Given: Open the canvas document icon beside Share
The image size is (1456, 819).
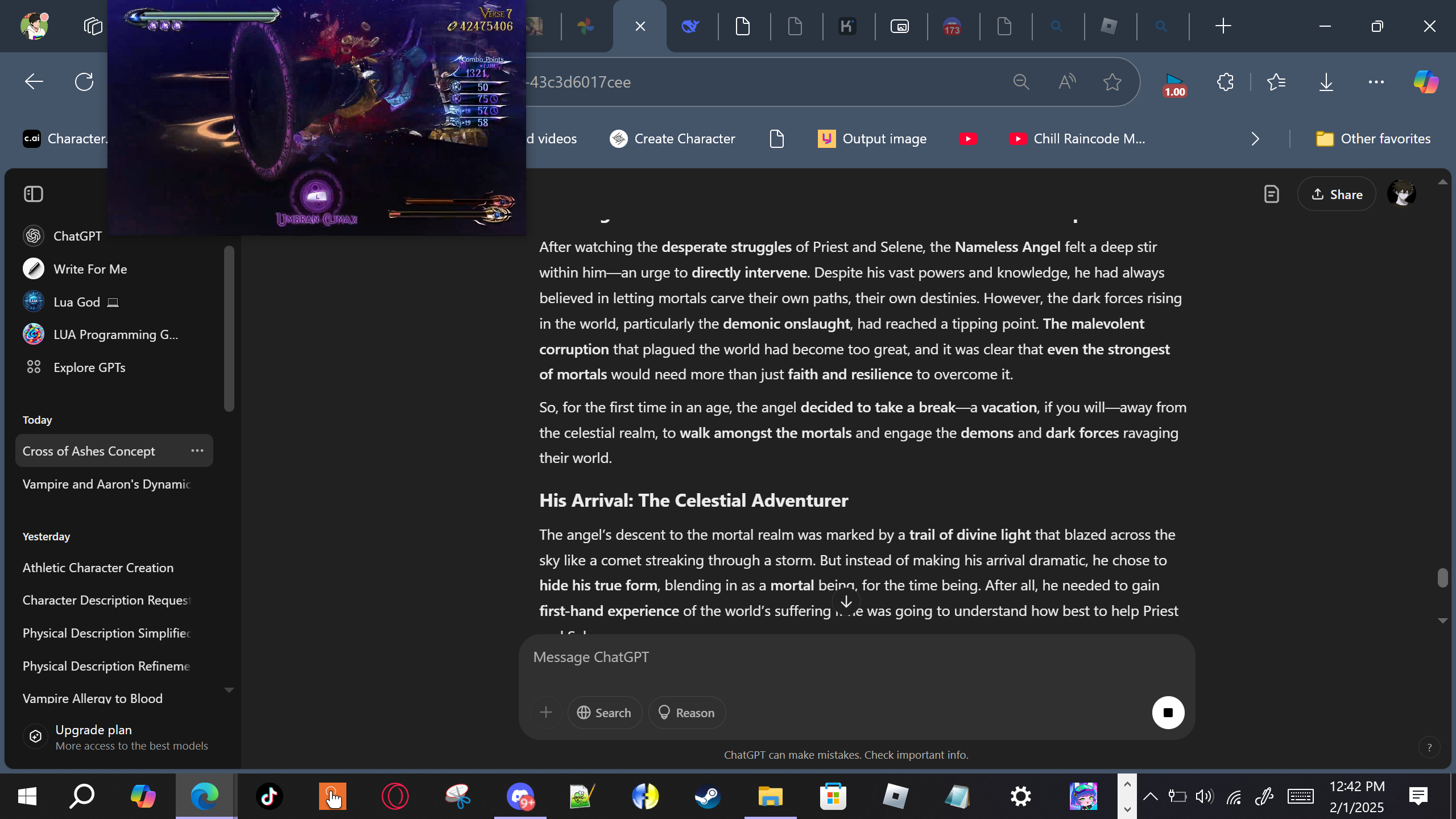Looking at the screenshot, I should click(x=1271, y=195).
